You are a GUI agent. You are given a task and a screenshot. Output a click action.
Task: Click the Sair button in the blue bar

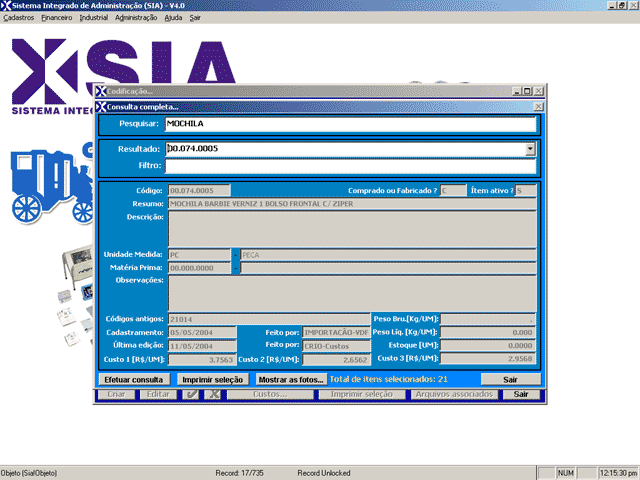(x=510, y=380)
